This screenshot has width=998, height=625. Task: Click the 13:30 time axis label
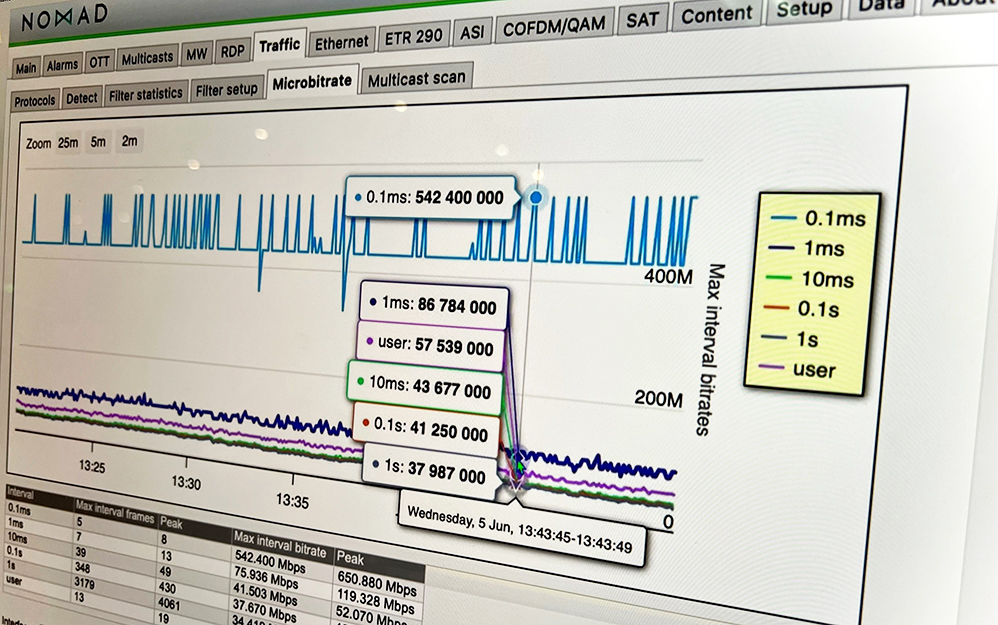tap(186, 482)
